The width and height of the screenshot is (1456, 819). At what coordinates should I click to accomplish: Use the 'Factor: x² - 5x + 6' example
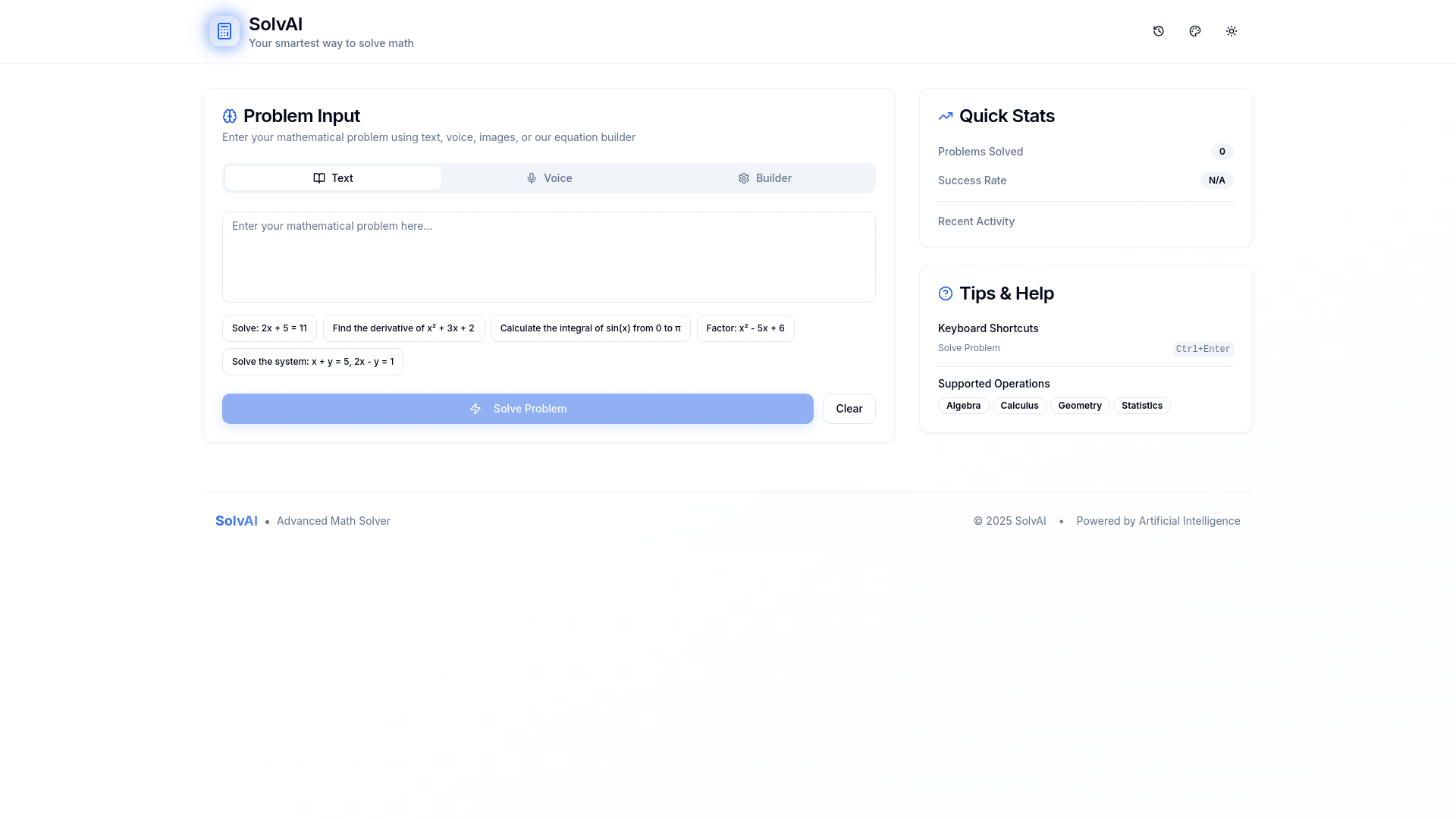click(745, 328)
